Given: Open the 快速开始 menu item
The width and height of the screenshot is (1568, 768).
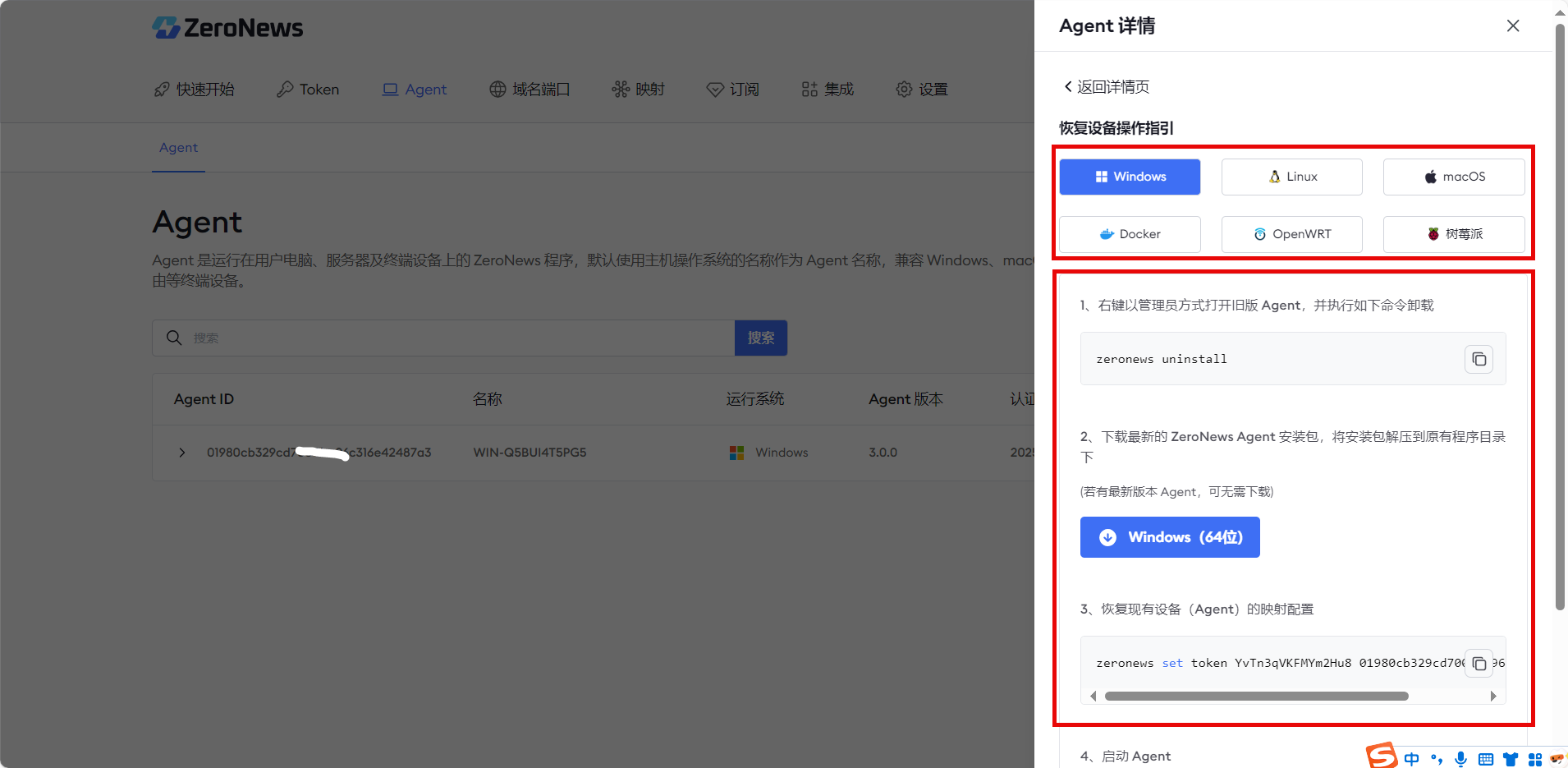Looking at the screenshot, I should coord(195,90).
